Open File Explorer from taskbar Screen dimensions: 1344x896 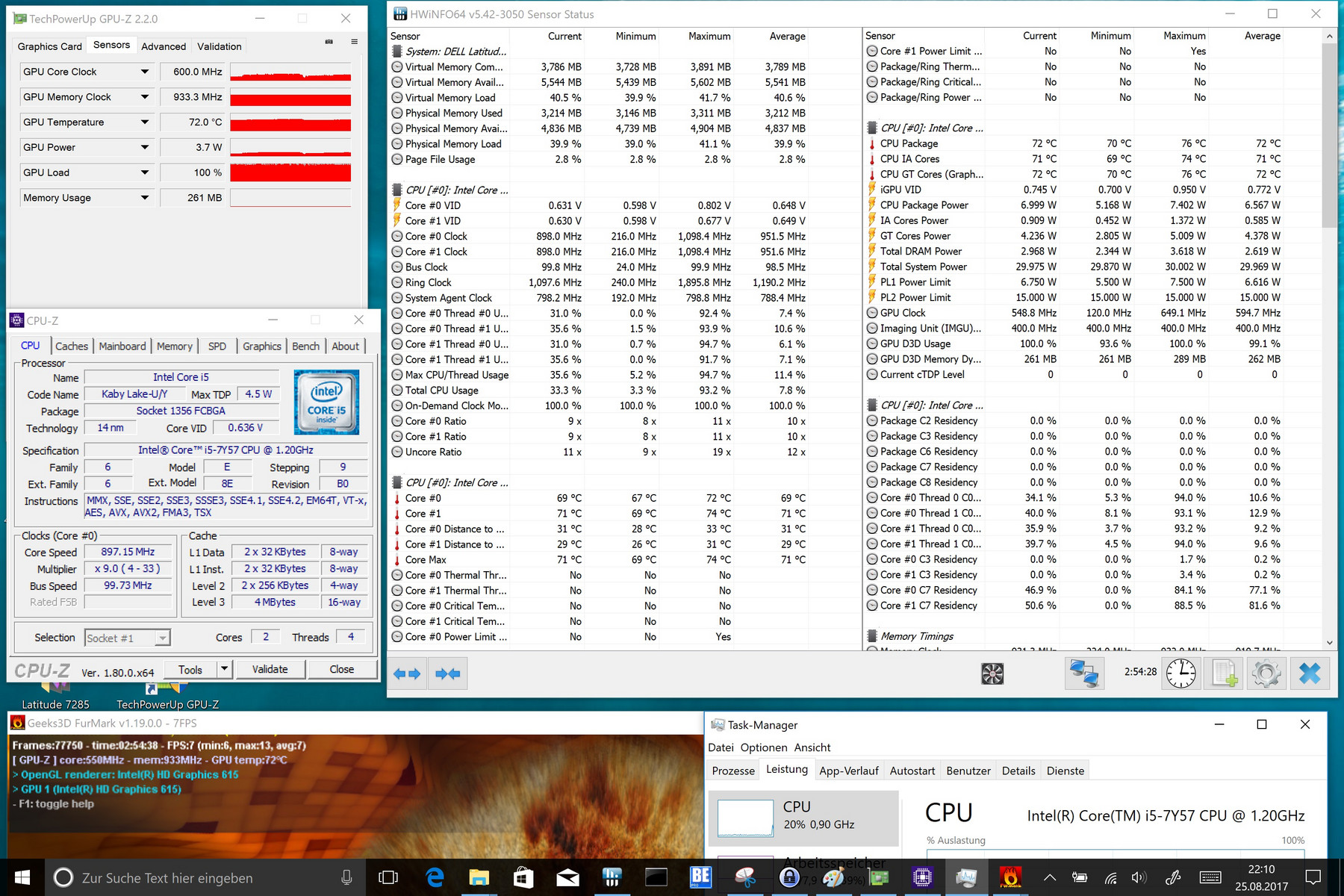(x=479, y=877)
